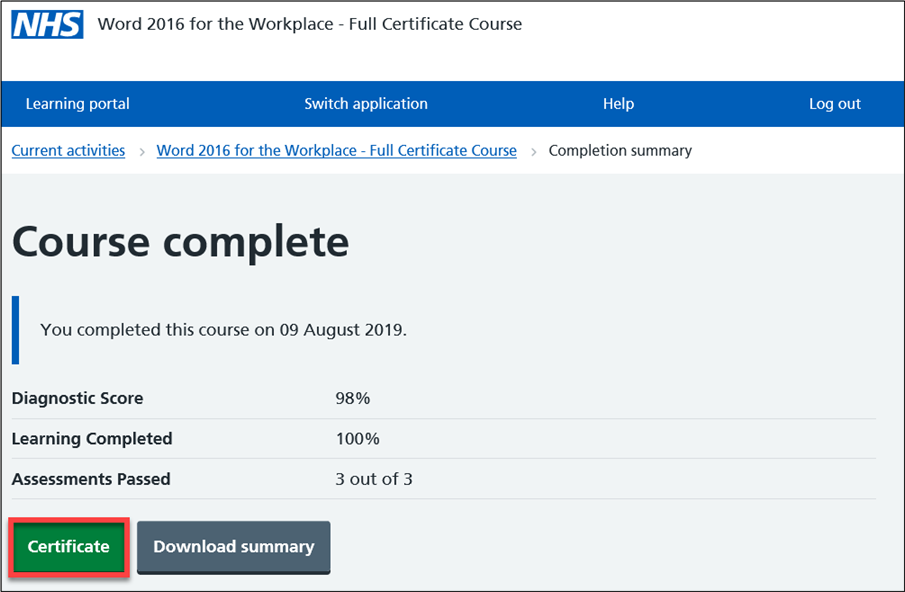This screenshot has height=592, width=905.
Task: Click the 100% learning completed value
Action: [357, 439]
